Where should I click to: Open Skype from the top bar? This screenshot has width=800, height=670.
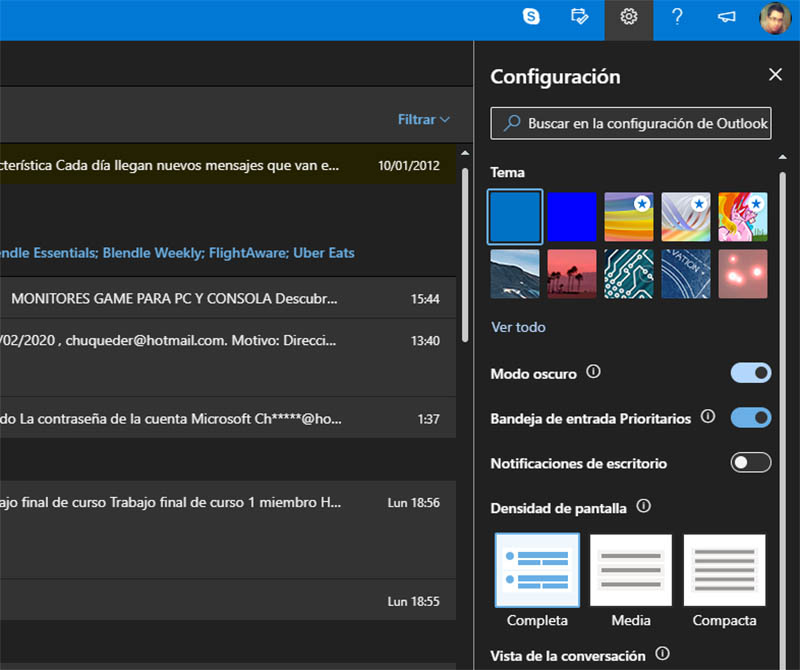pos(531,17)
